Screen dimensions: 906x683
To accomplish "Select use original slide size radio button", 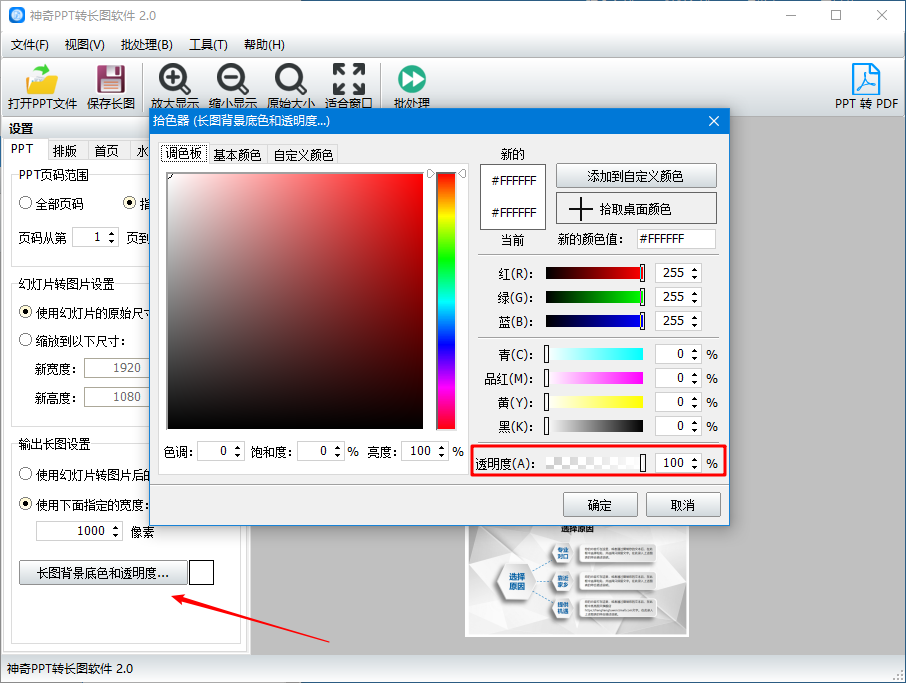I will [x=25, y=312].
